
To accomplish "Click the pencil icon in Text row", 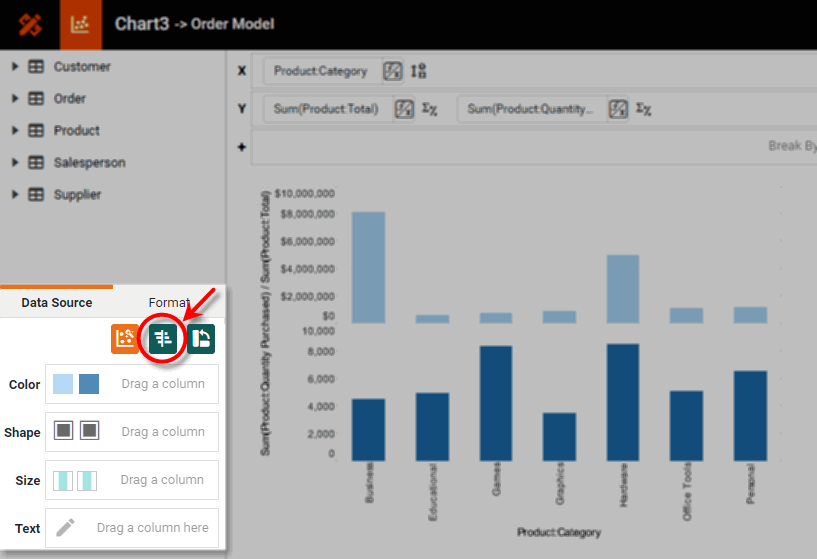I will pos(65,527).
